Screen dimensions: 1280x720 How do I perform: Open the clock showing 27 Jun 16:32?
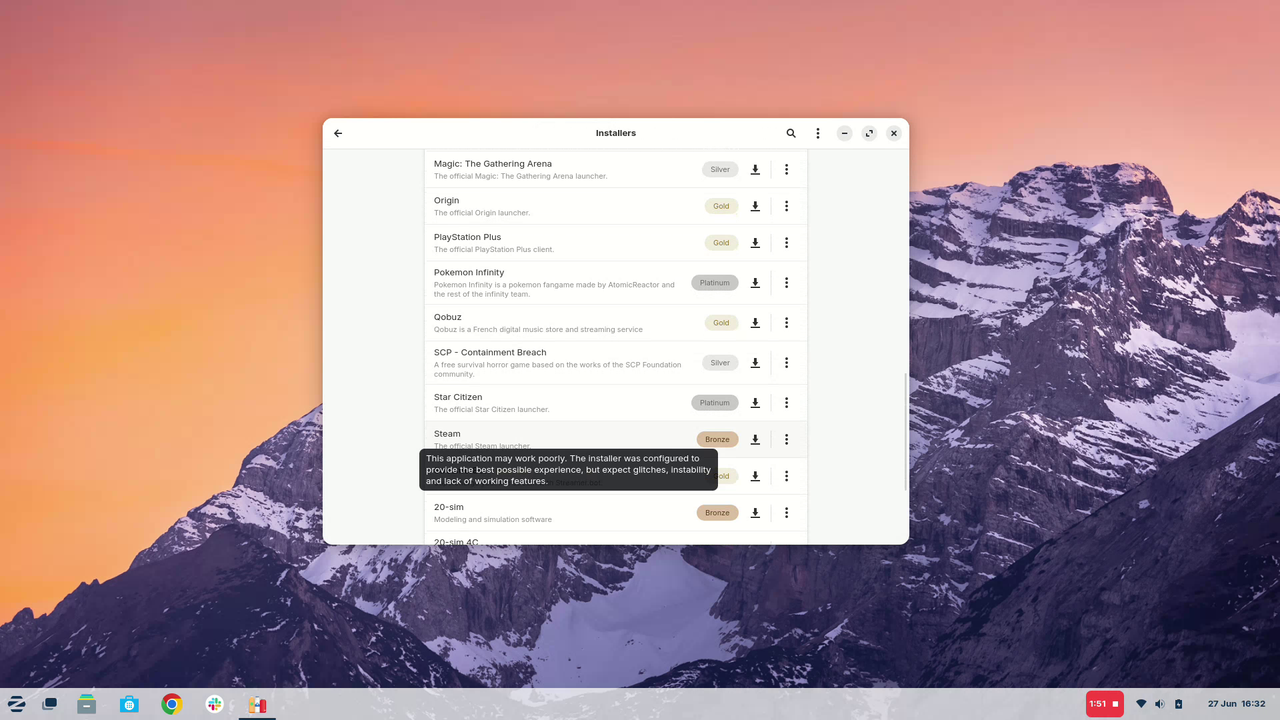1237,704
